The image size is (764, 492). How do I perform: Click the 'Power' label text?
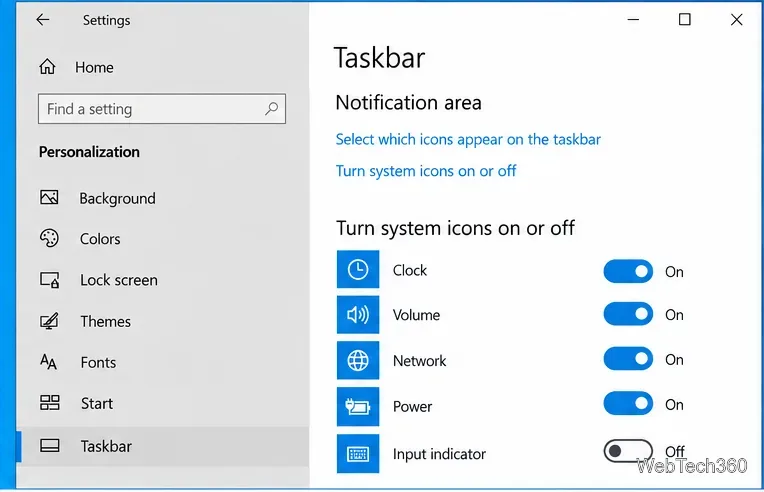coord(412,407)
